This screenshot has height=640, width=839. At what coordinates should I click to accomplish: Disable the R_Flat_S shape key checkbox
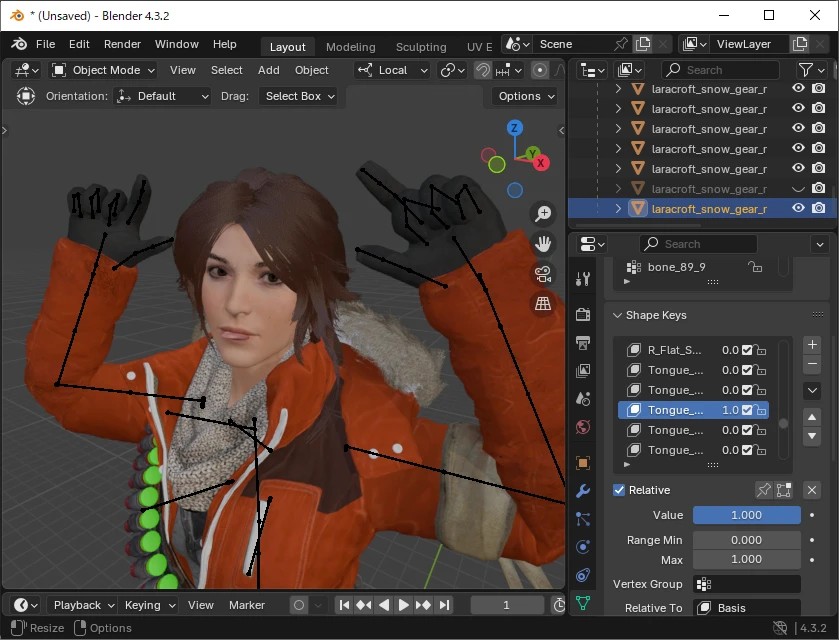(x=747, y=350)
